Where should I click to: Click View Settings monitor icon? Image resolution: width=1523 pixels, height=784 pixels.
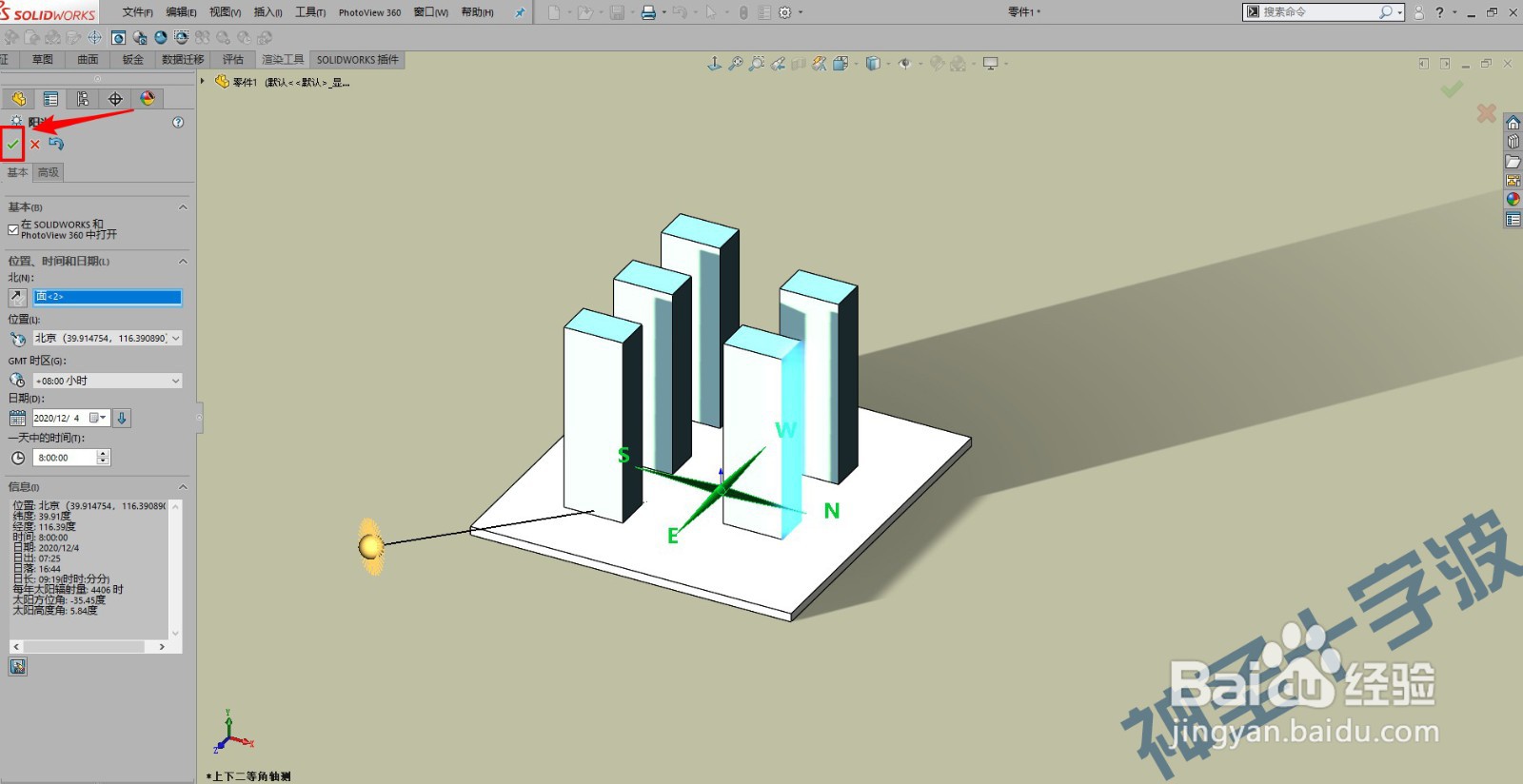coord(991,64)
